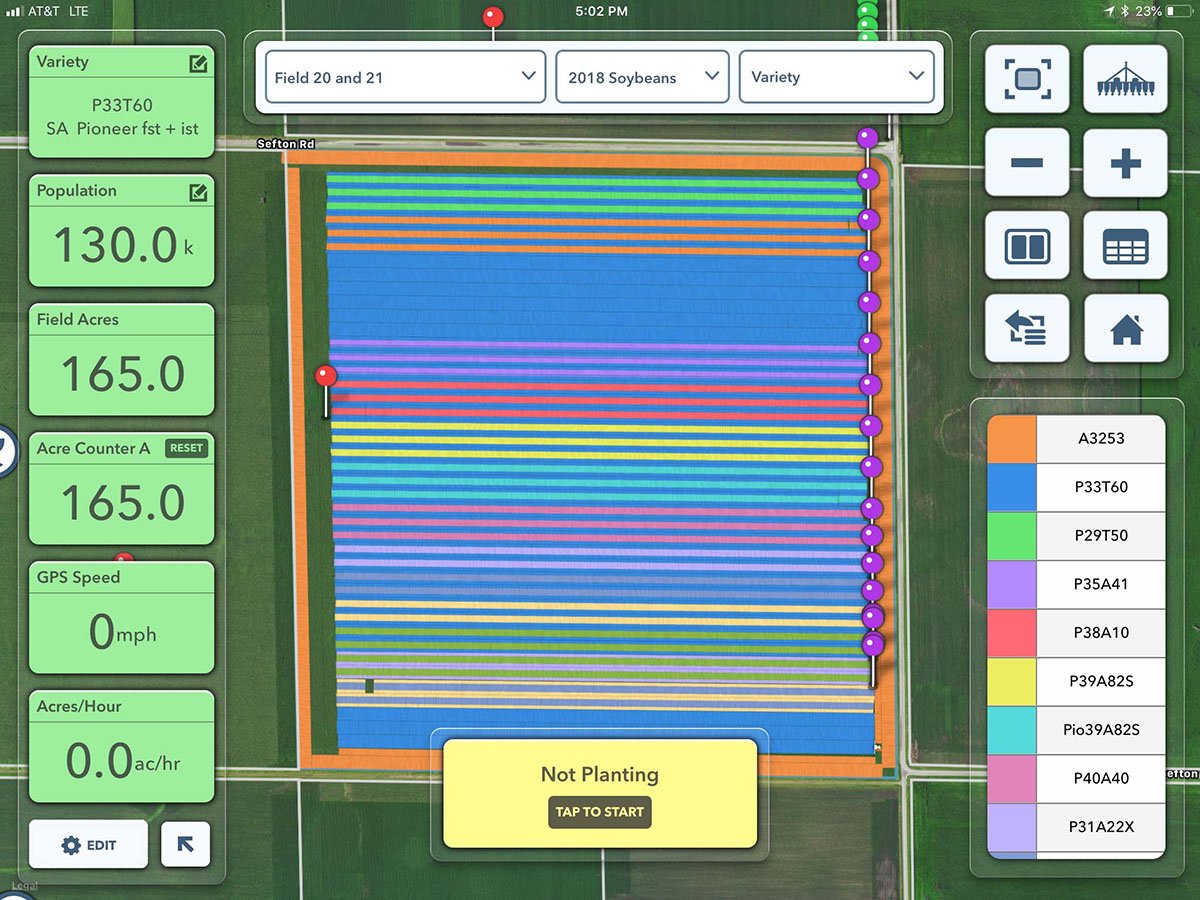This screenshot has height=900, width=1200.
Task: Zoom out using the minus icon
Action: 1027,163
